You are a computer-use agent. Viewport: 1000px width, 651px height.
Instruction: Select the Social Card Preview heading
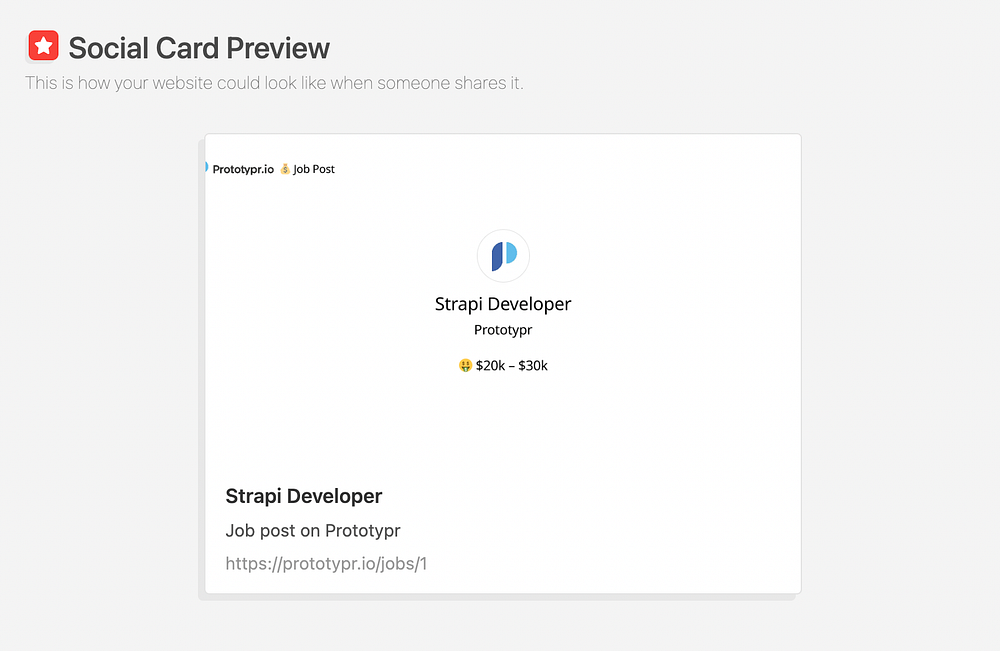point(199,48)
